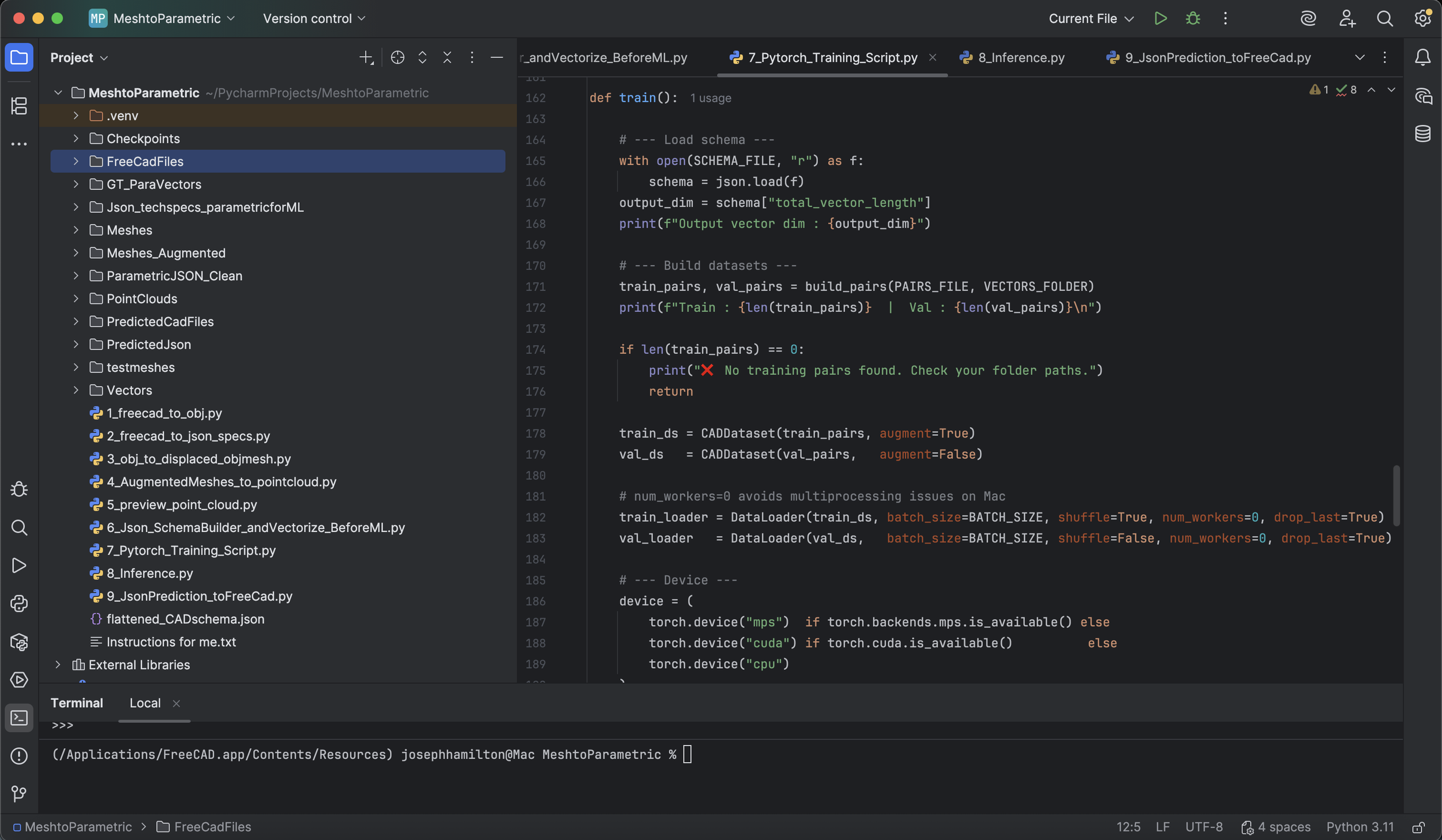Toggle read-only lock in status bar
This screenshot has height=840, width=1442.
coord(1418,827)
